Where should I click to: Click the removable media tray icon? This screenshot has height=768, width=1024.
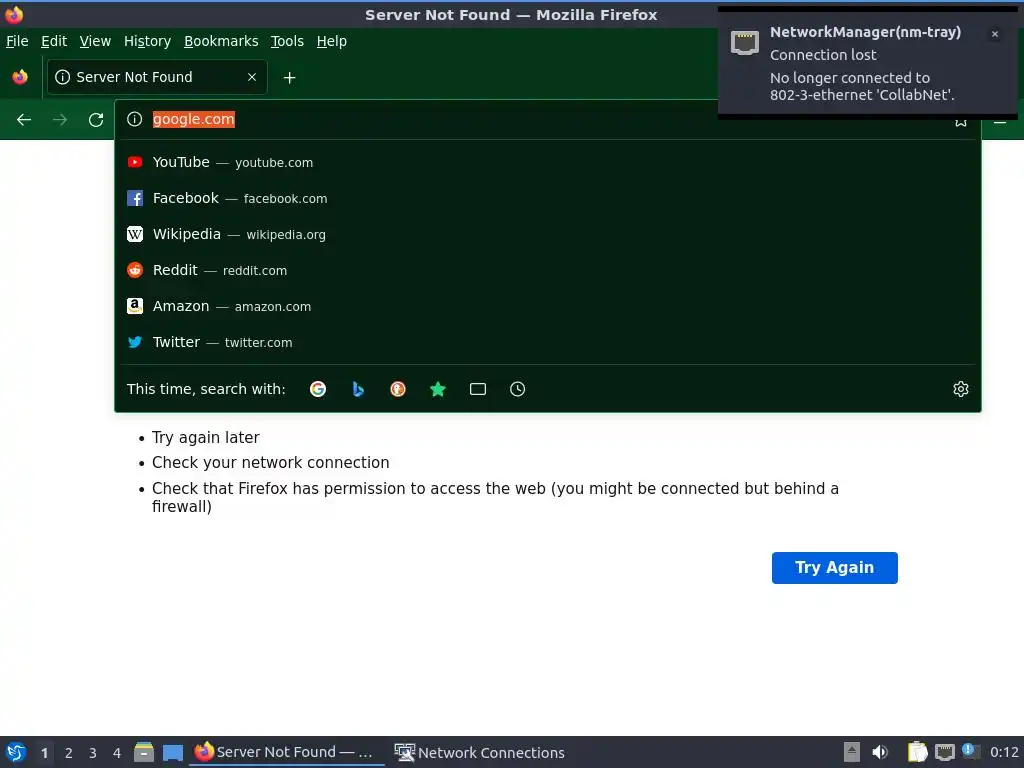(x=852, y=752)
